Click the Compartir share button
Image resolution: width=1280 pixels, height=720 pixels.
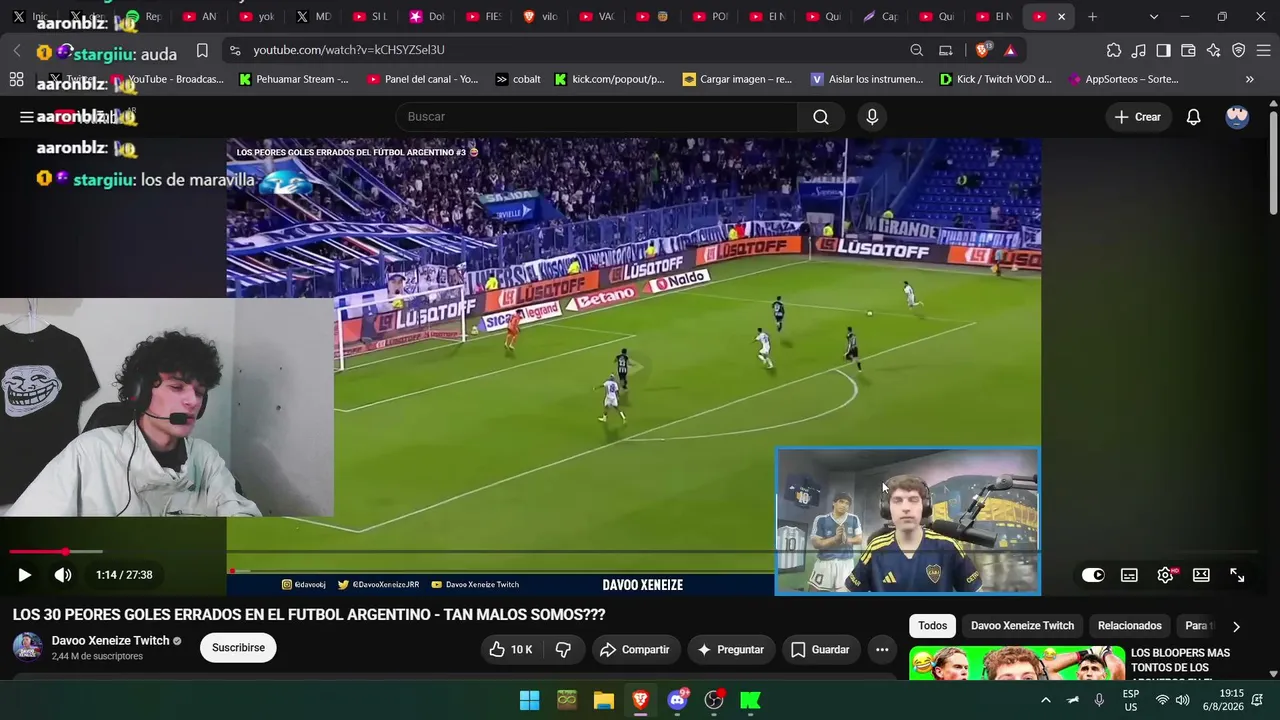click(634, 650)
